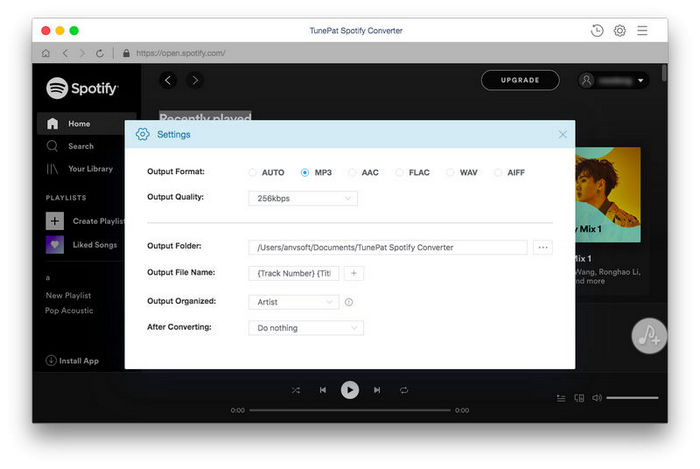
Task: Adjust the volume slider
Action: click(632, 398)
